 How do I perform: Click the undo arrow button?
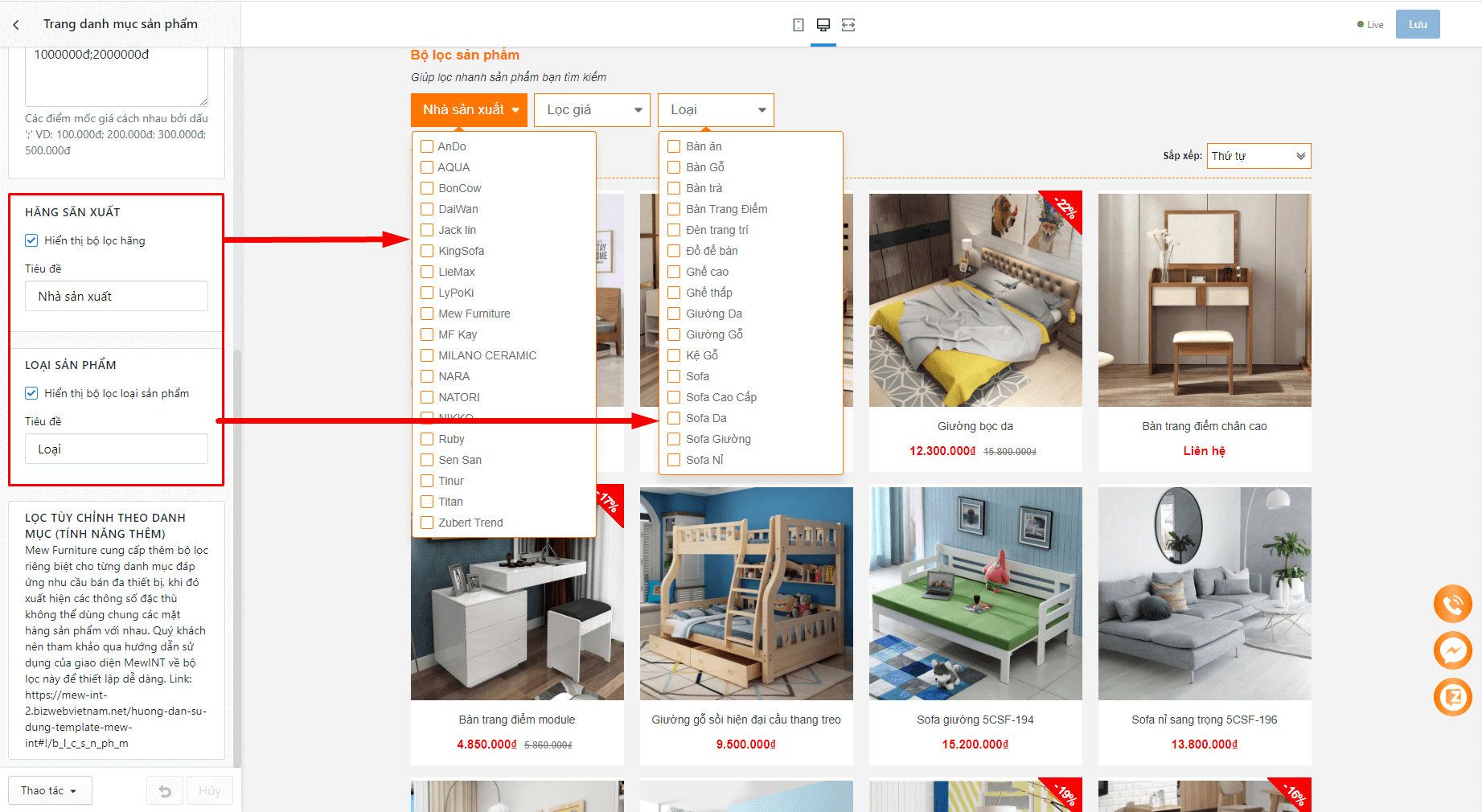165,791
